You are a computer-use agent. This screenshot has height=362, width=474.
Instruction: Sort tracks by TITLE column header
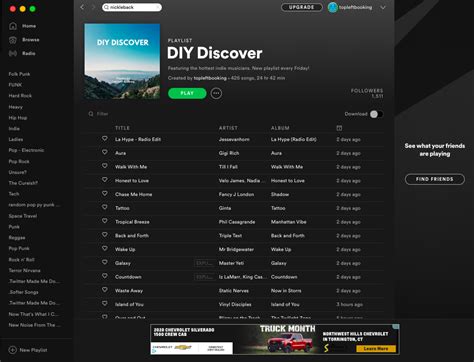point(122,128)
